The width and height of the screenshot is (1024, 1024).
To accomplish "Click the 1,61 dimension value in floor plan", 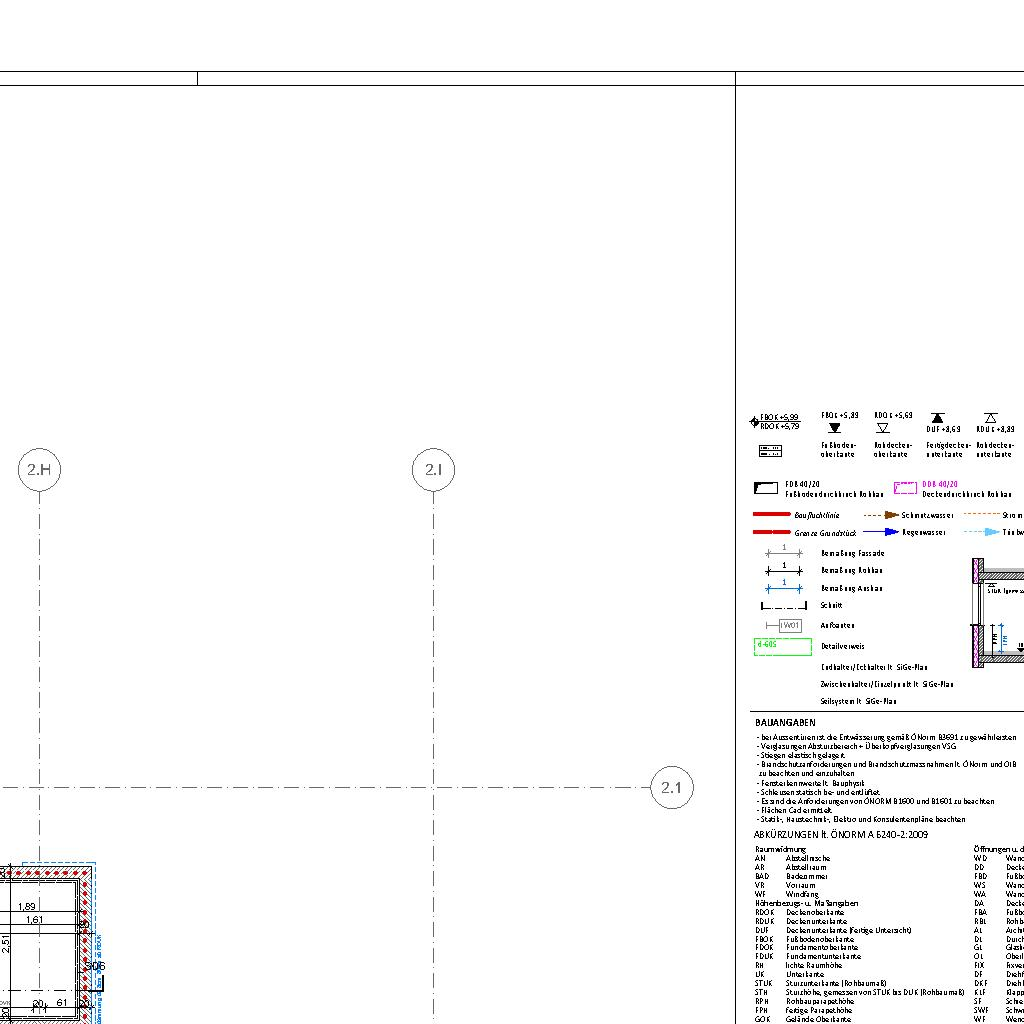I will [x=34, y=920].
